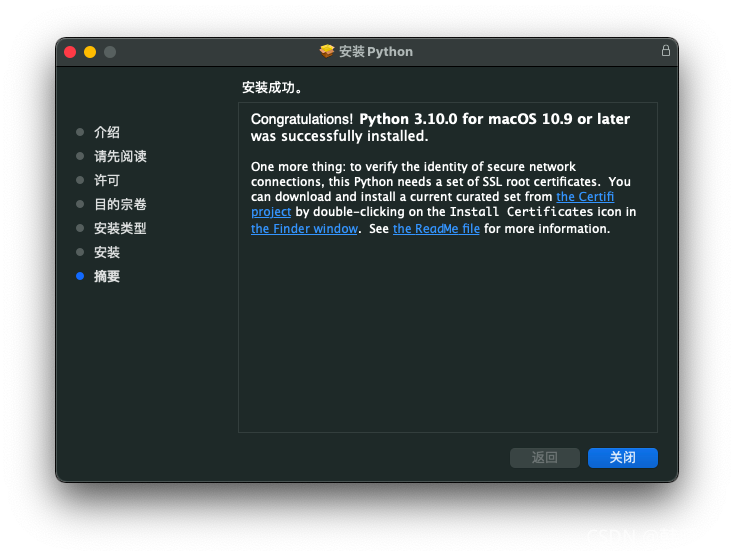Click the blue 关闭 button

pos(623,457)
